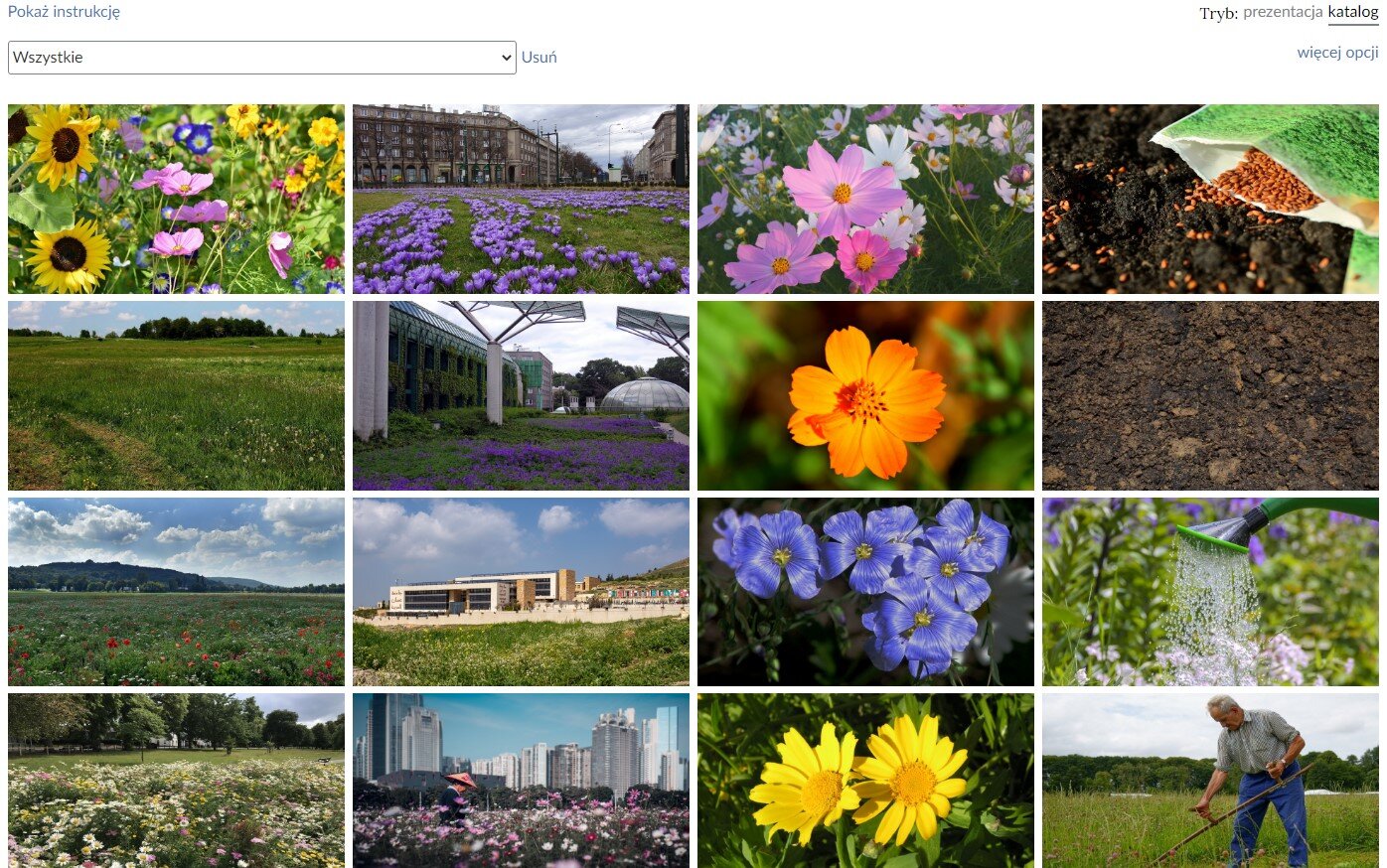1387x868 pixels.
Task: Select the green grassy meadow photo
Action: click(176, 395)
